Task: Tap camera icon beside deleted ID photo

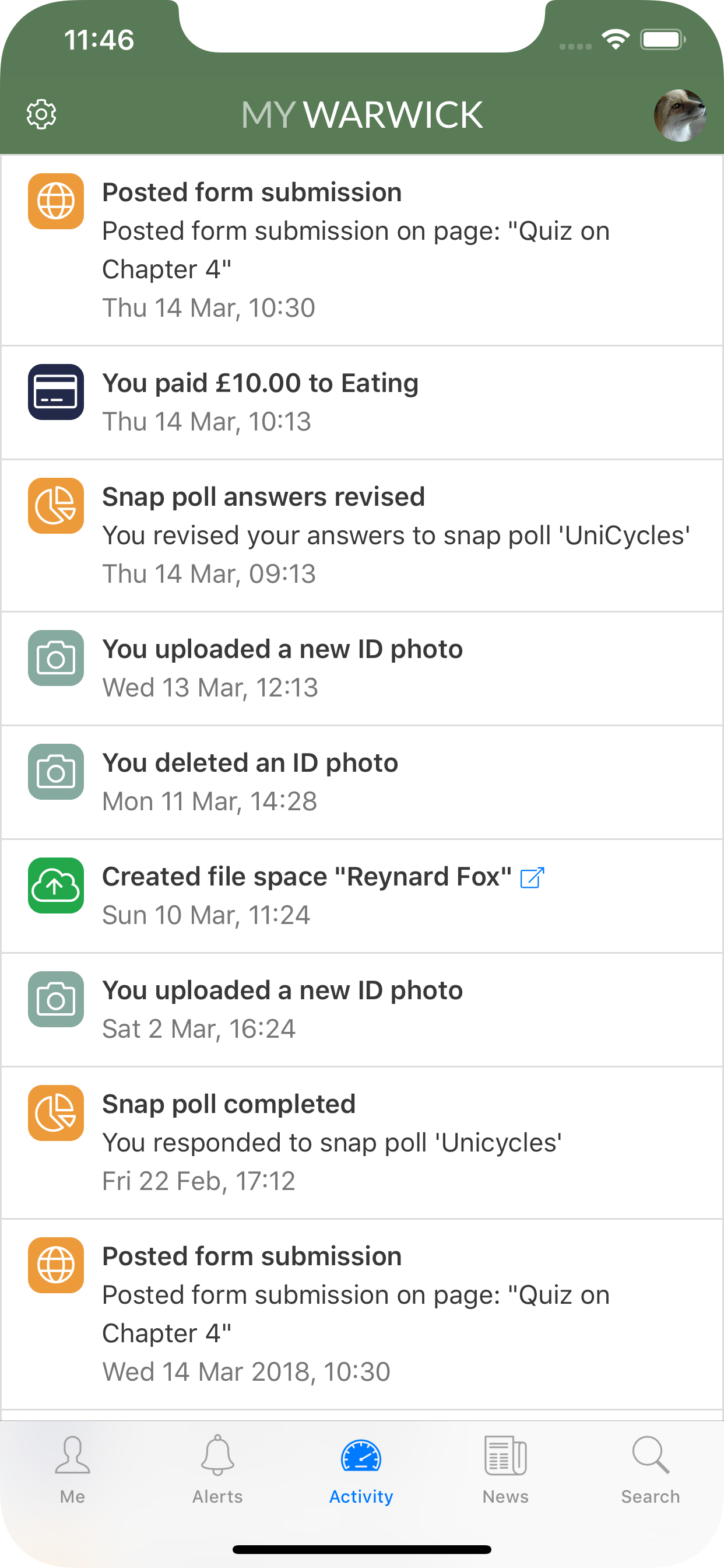Action: 56,772
